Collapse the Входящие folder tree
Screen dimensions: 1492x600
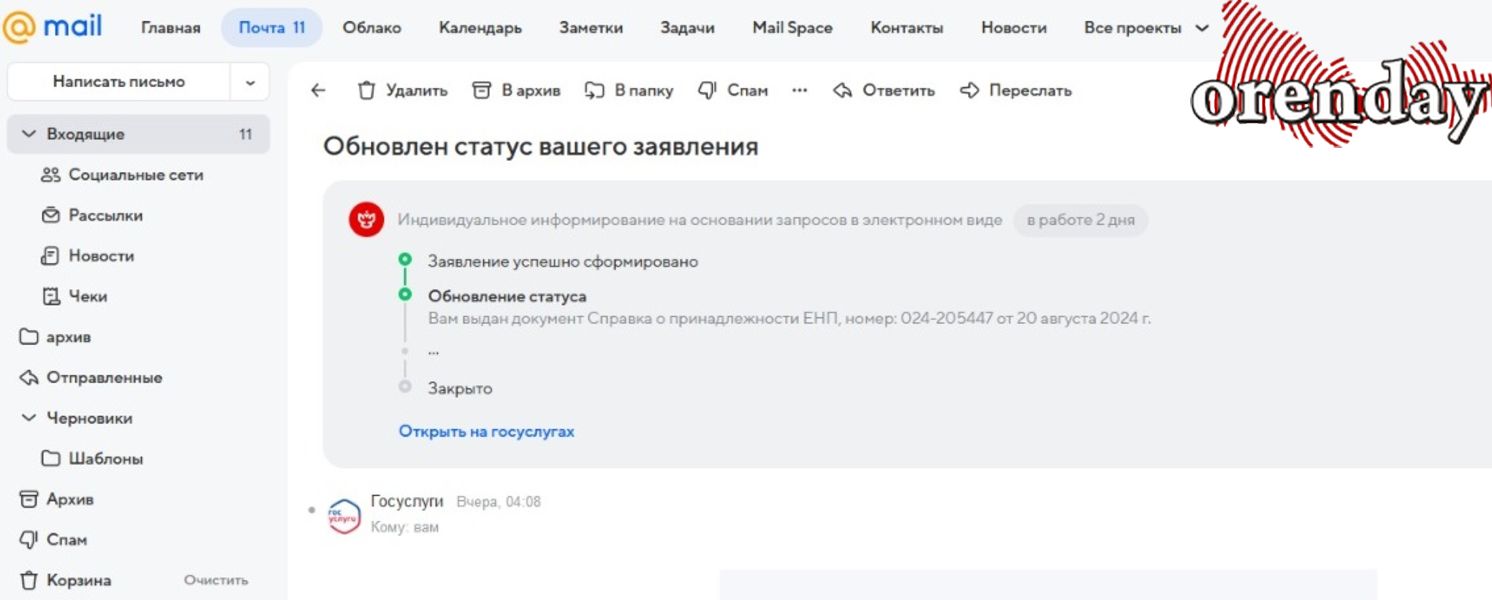click(x=28, y=134)
